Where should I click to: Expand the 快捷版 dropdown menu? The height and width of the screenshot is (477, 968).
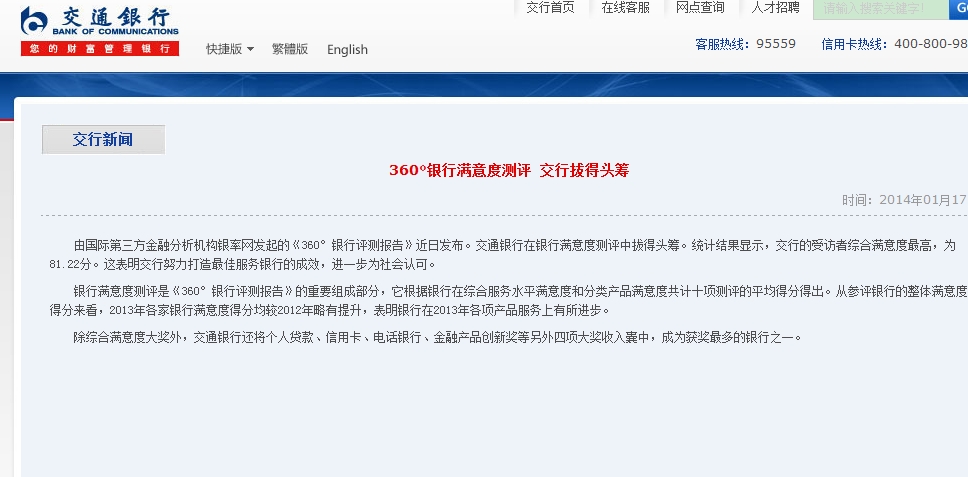tap(230, 49)
